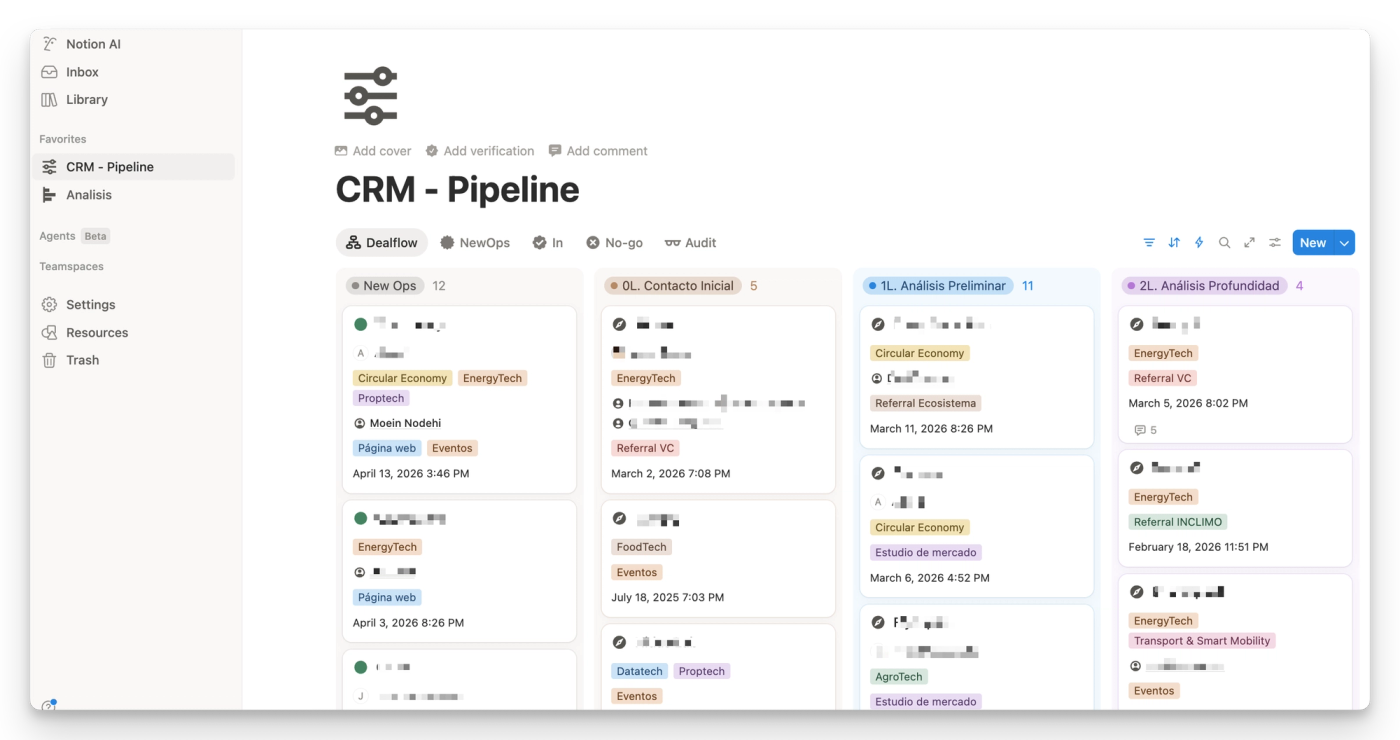Click date March 11, 2026 8:26 PM
The image size is (1400, 740).
931,429
